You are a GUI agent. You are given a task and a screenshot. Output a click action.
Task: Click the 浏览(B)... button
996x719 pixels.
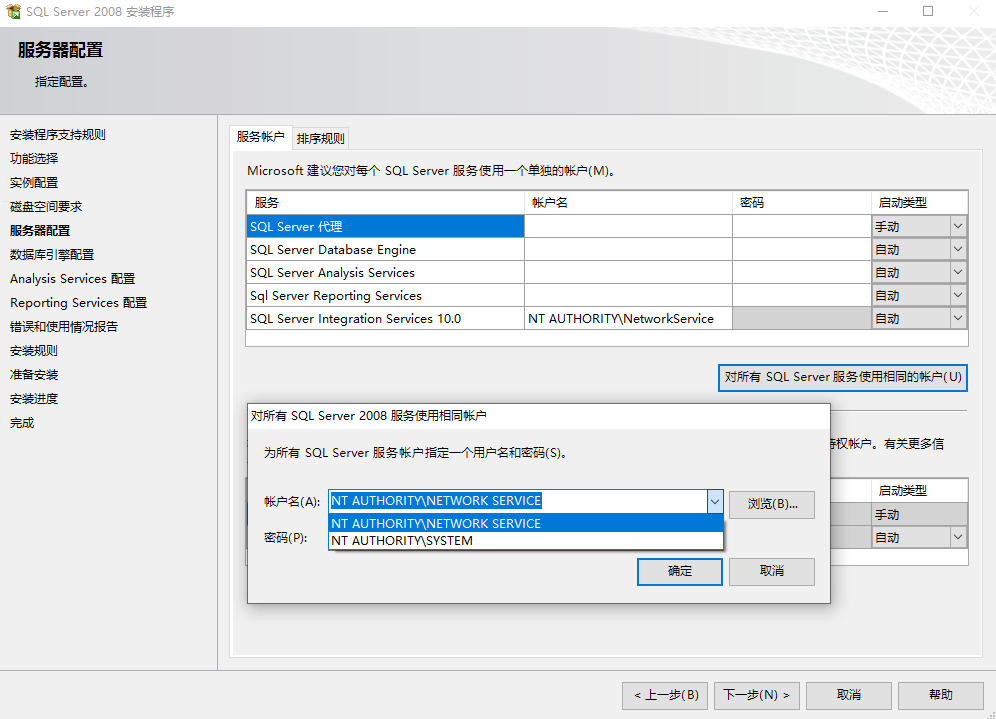[772, 504]
